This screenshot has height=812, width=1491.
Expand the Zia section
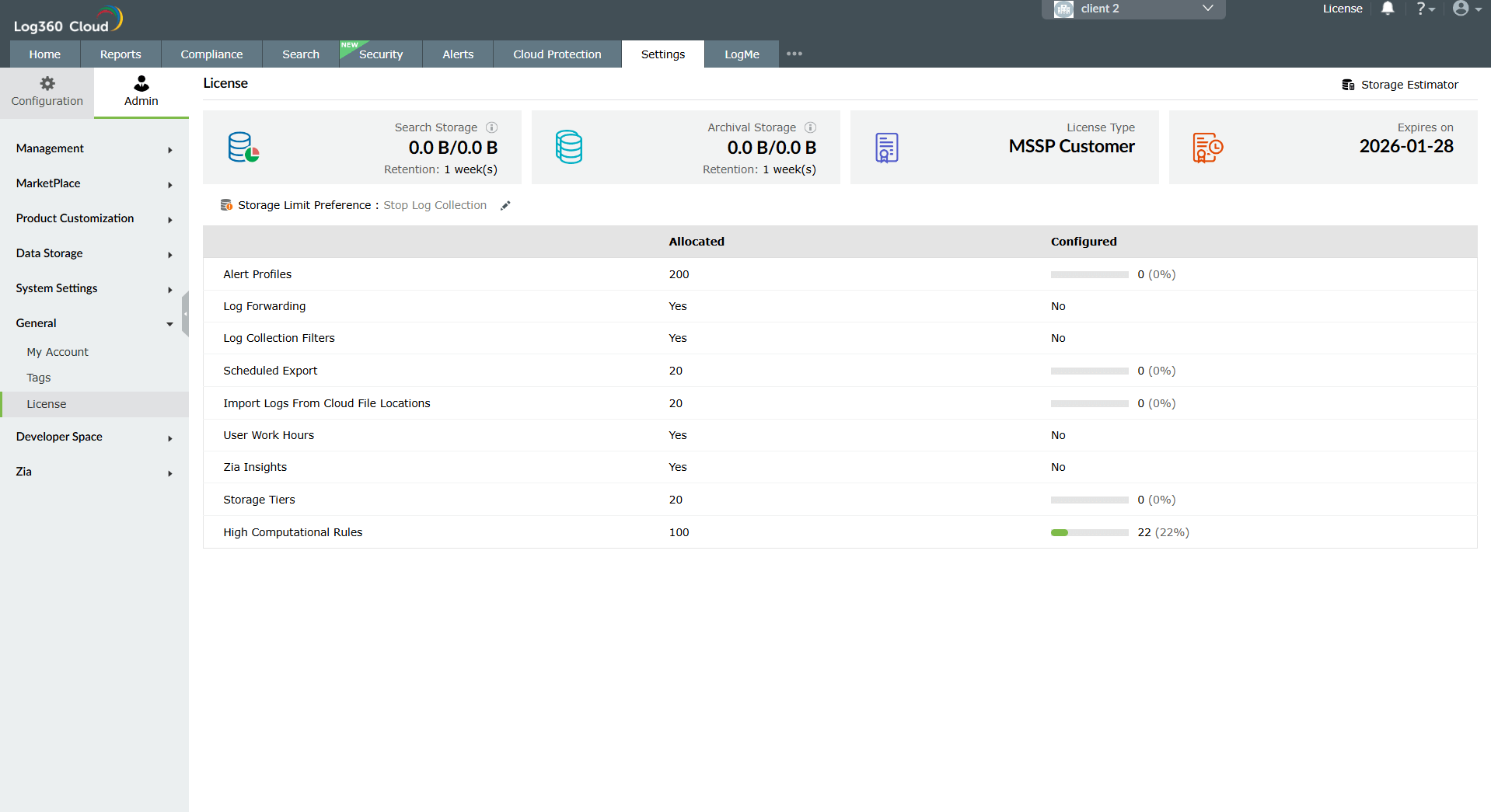click(94, 472)
